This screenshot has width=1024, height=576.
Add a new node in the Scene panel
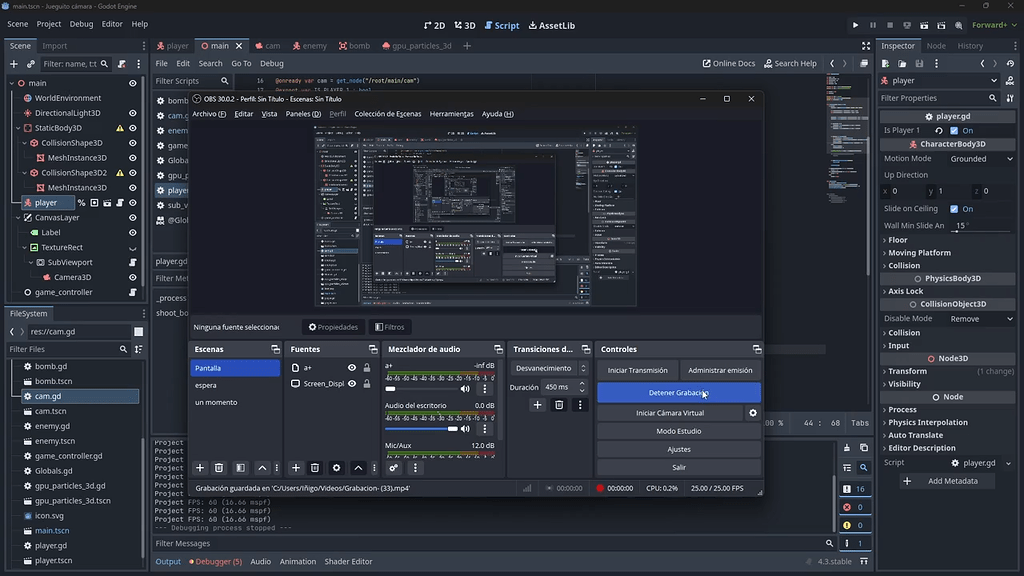[x=12, y=64]
